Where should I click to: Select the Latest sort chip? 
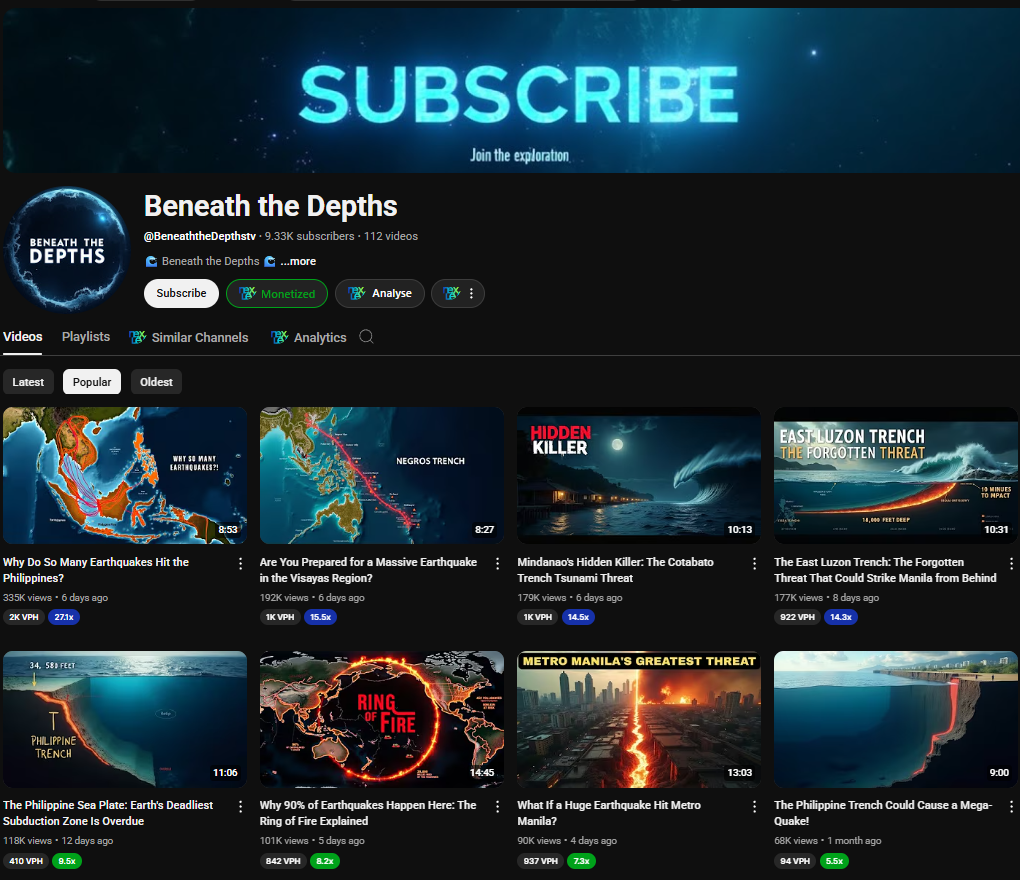pos(28,382)
